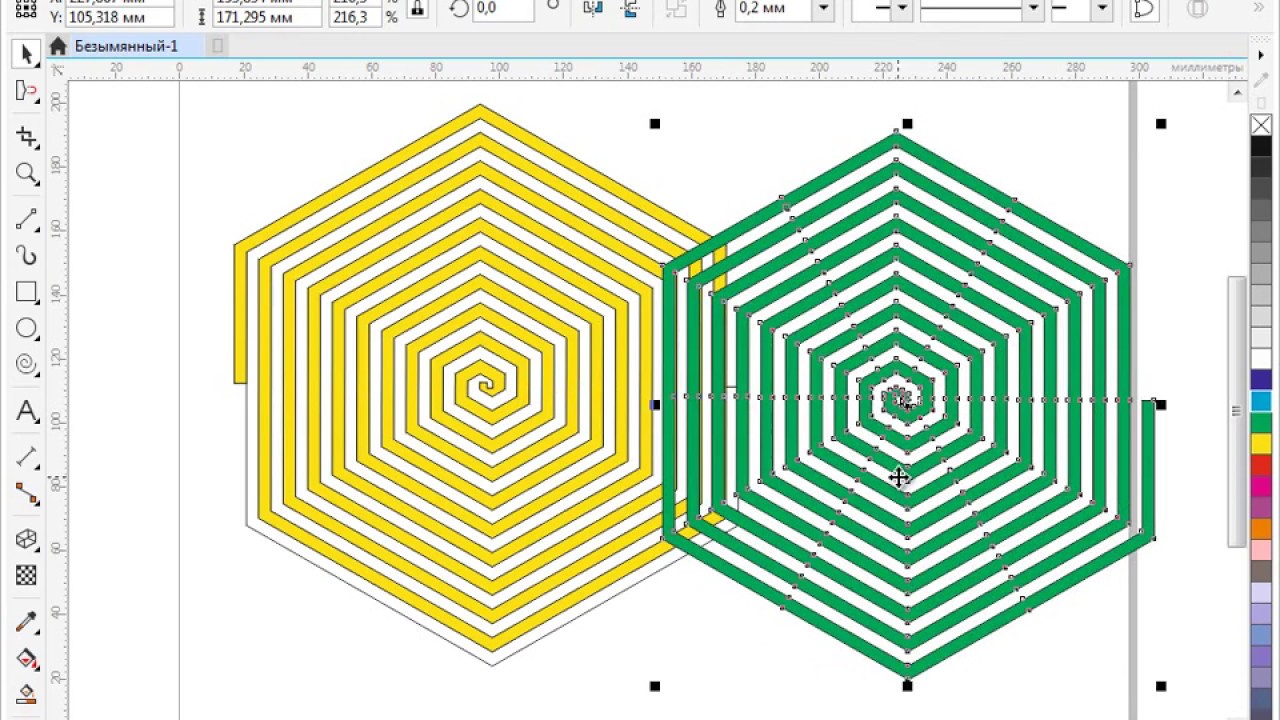Viewport: 1280px width, 720px height.
Task: Choose the cyan color swatch
Action: tap(1261, 401)
